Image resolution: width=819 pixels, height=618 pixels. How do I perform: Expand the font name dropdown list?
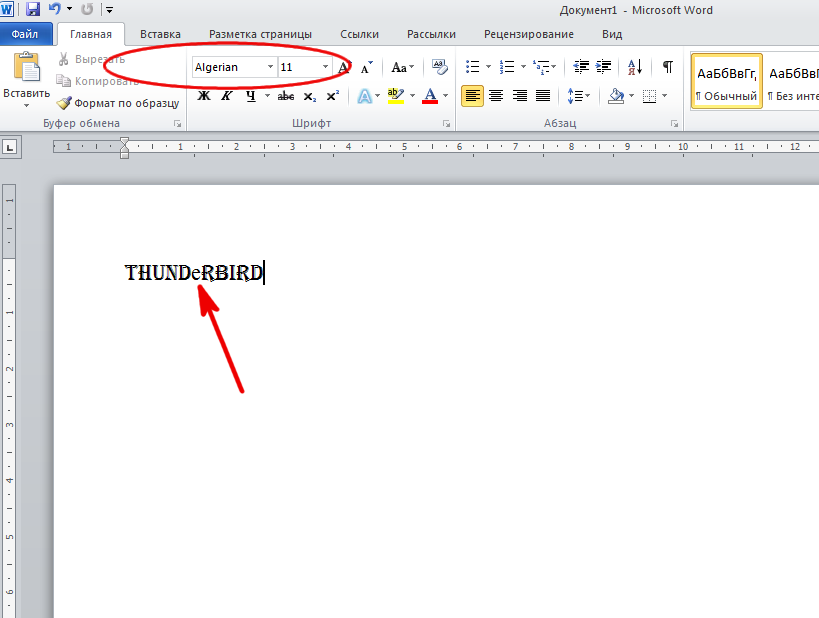[x=271, y=67]
